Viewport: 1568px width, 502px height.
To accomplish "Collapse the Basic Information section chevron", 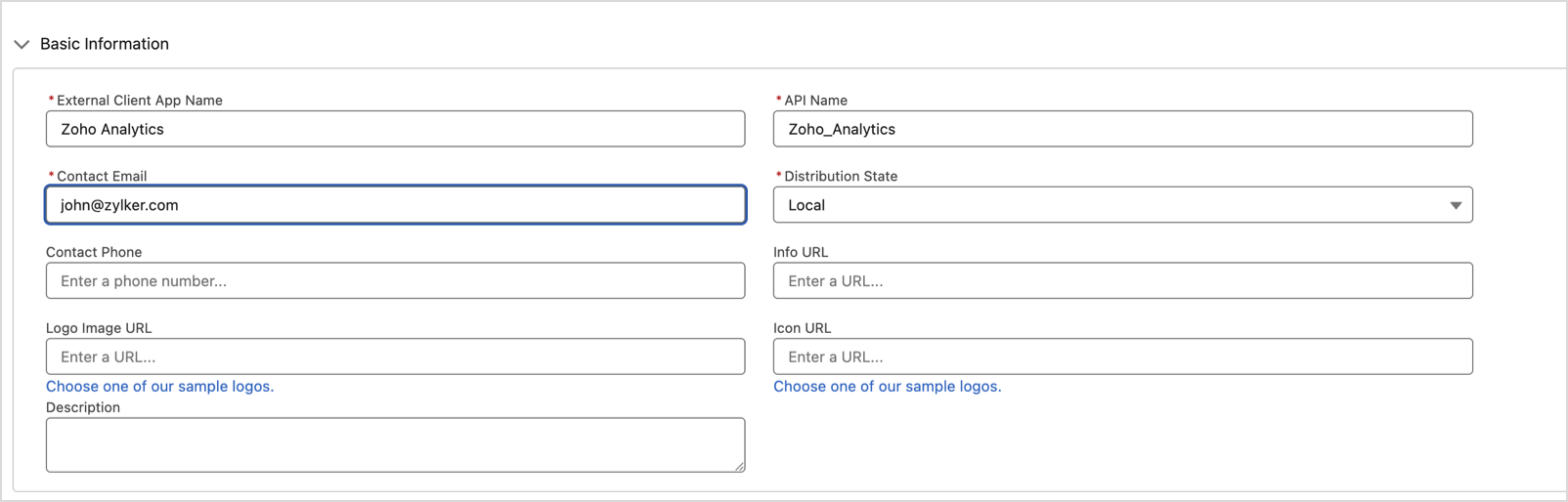I will pos(22,44).
